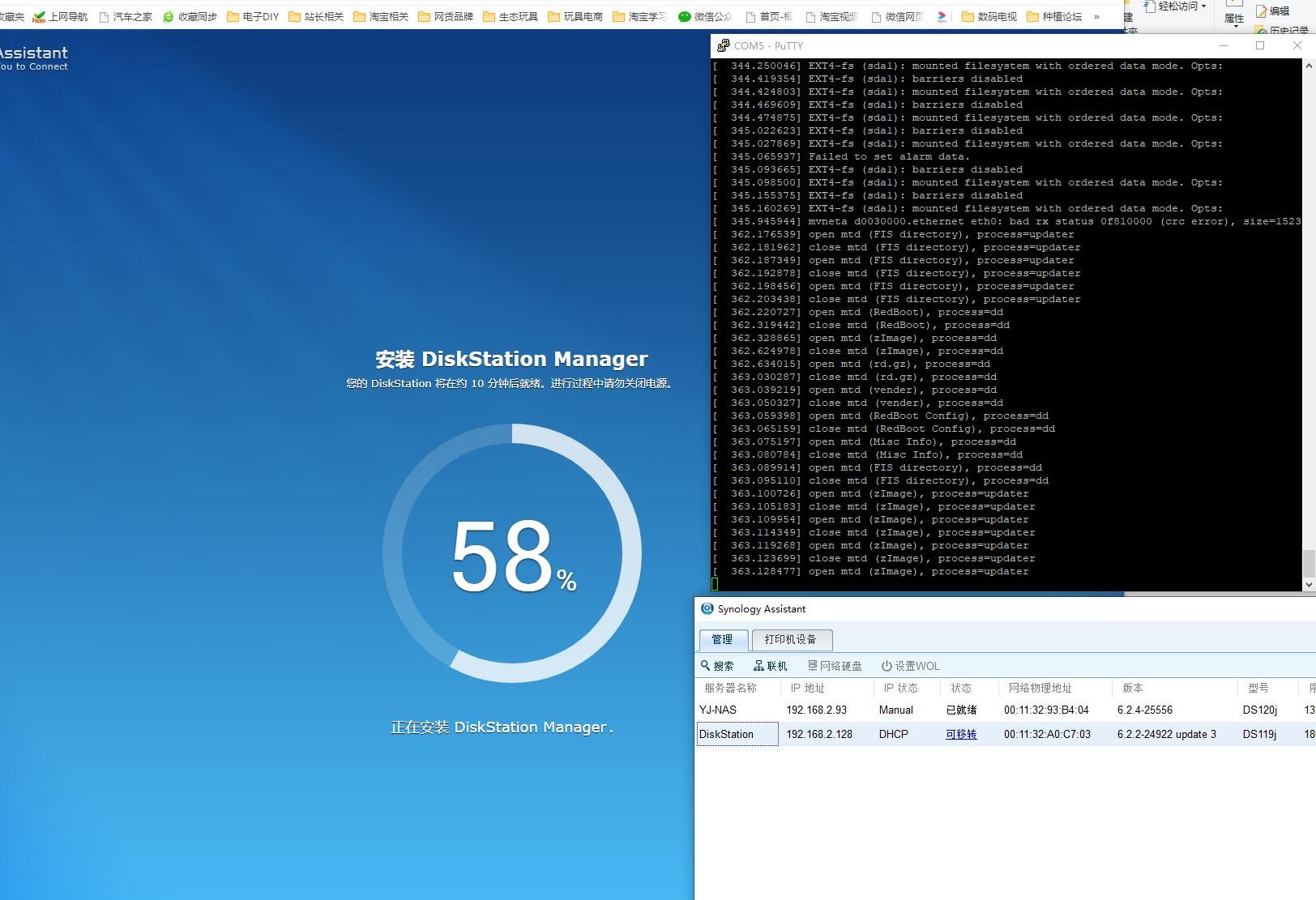Open the 上网导航 bookmark
1316x900 pixels.
tap(60, 16)
